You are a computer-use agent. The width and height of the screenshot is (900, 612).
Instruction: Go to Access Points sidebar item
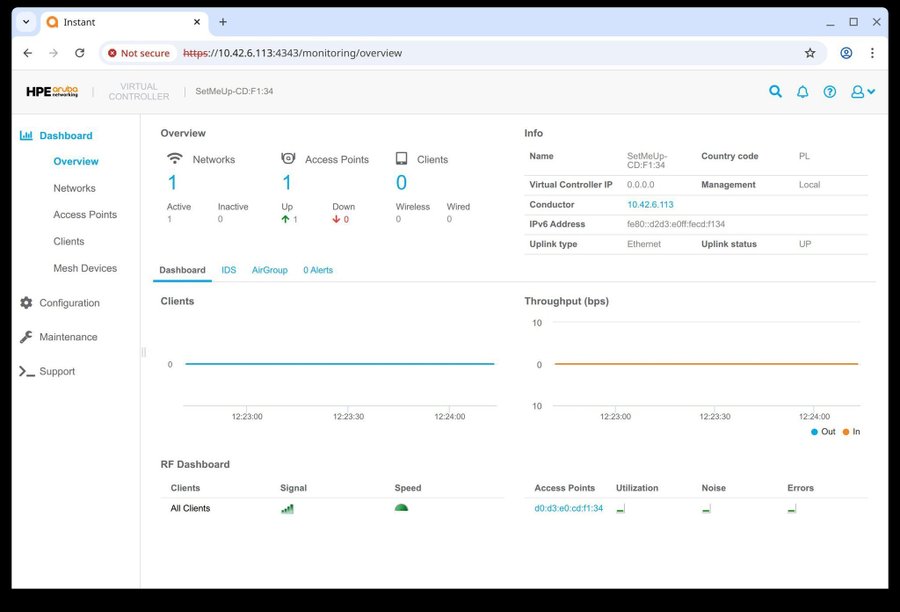point(85,215)
